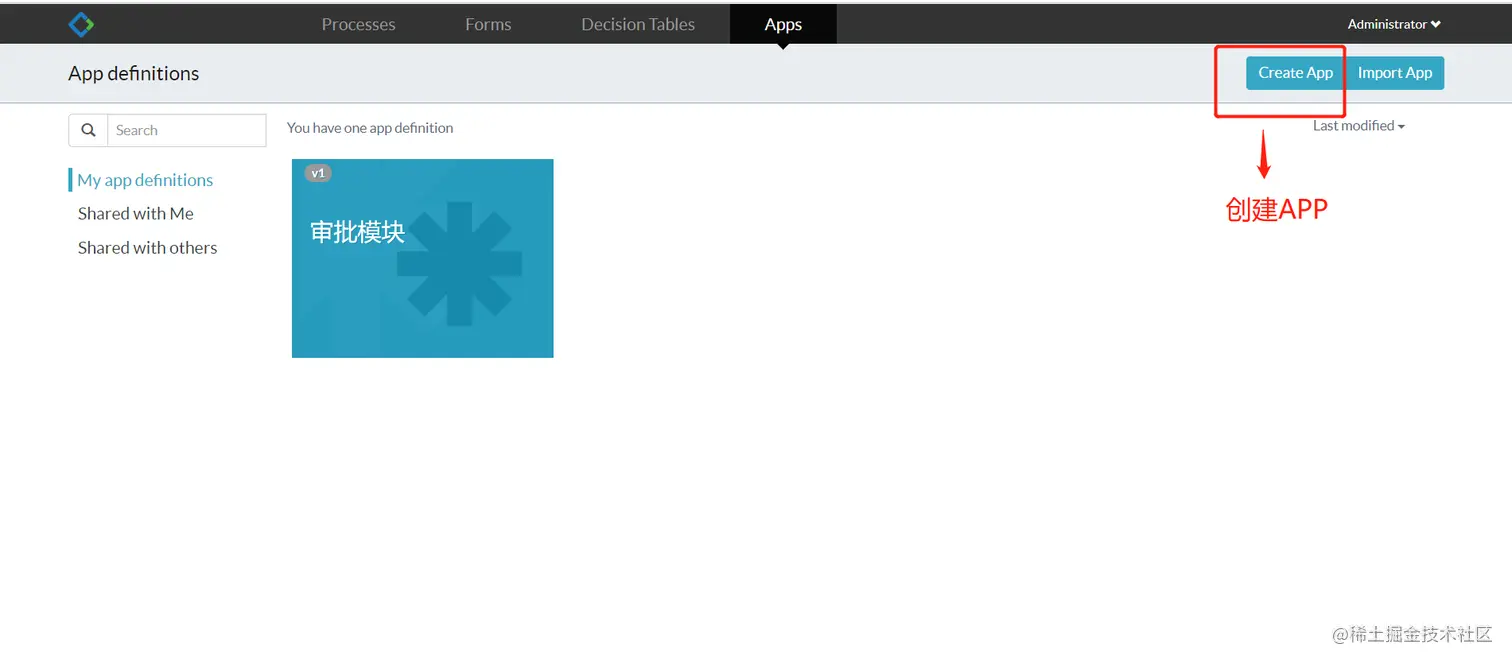The height and width of the screenshot is (664, 1512).
Task: Open the Decision Tables tab
Action: (638, 24)
